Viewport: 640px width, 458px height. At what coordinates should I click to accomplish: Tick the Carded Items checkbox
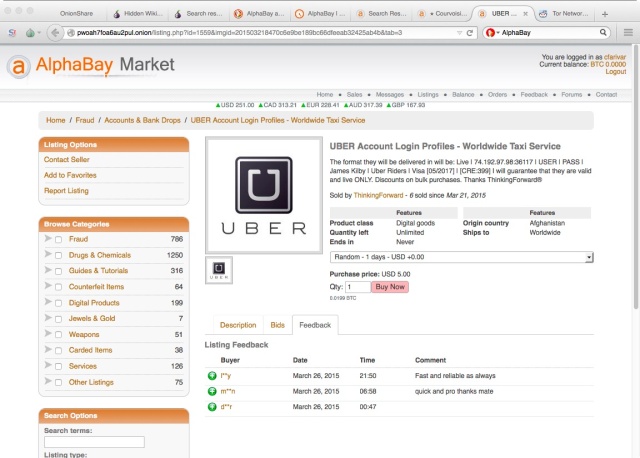coord(58,351)
